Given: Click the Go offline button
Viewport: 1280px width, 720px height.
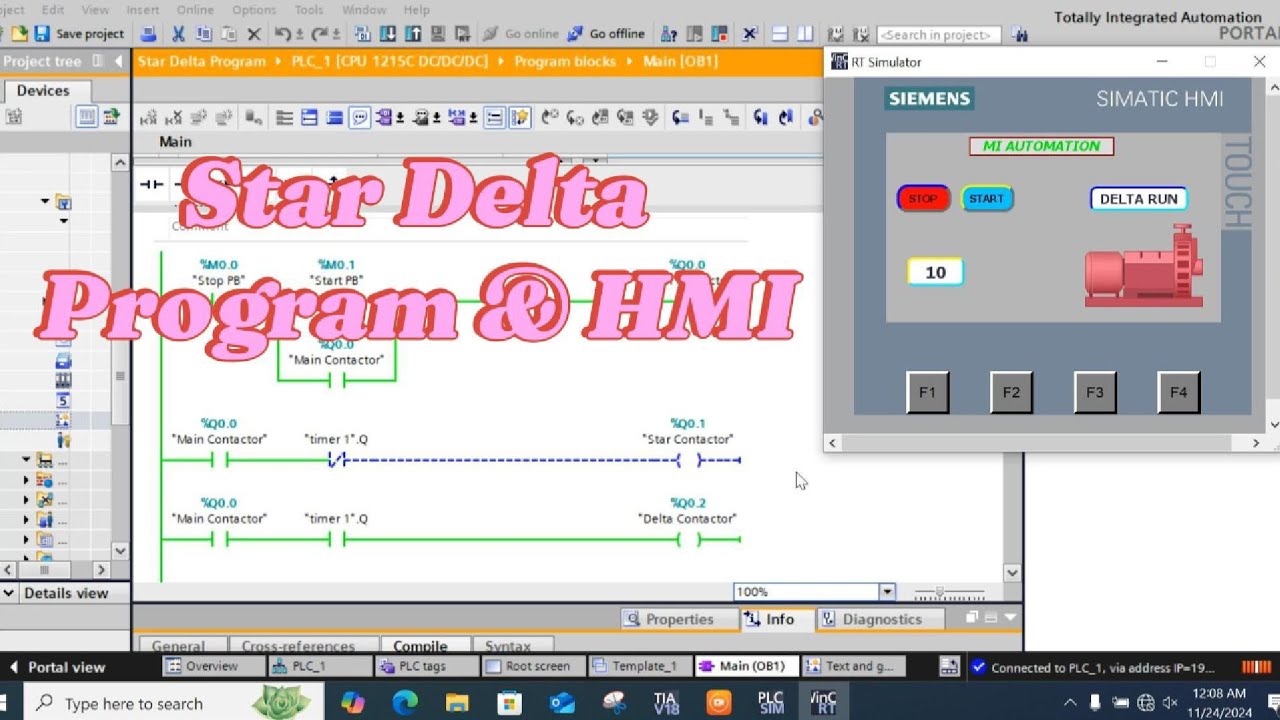Looking at the screenshot, I should tap(606, 34).
